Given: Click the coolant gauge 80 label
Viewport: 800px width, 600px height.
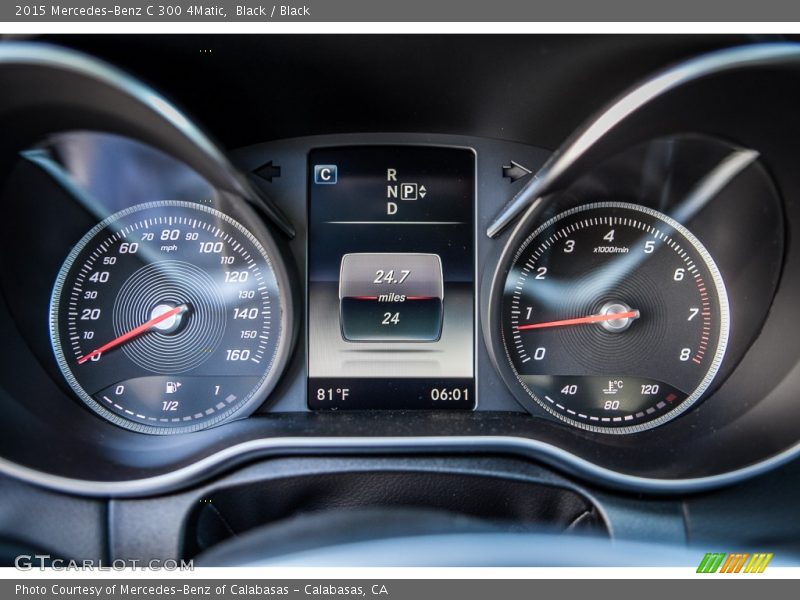Looking at the screenshot, I should (x=611, y=405).
